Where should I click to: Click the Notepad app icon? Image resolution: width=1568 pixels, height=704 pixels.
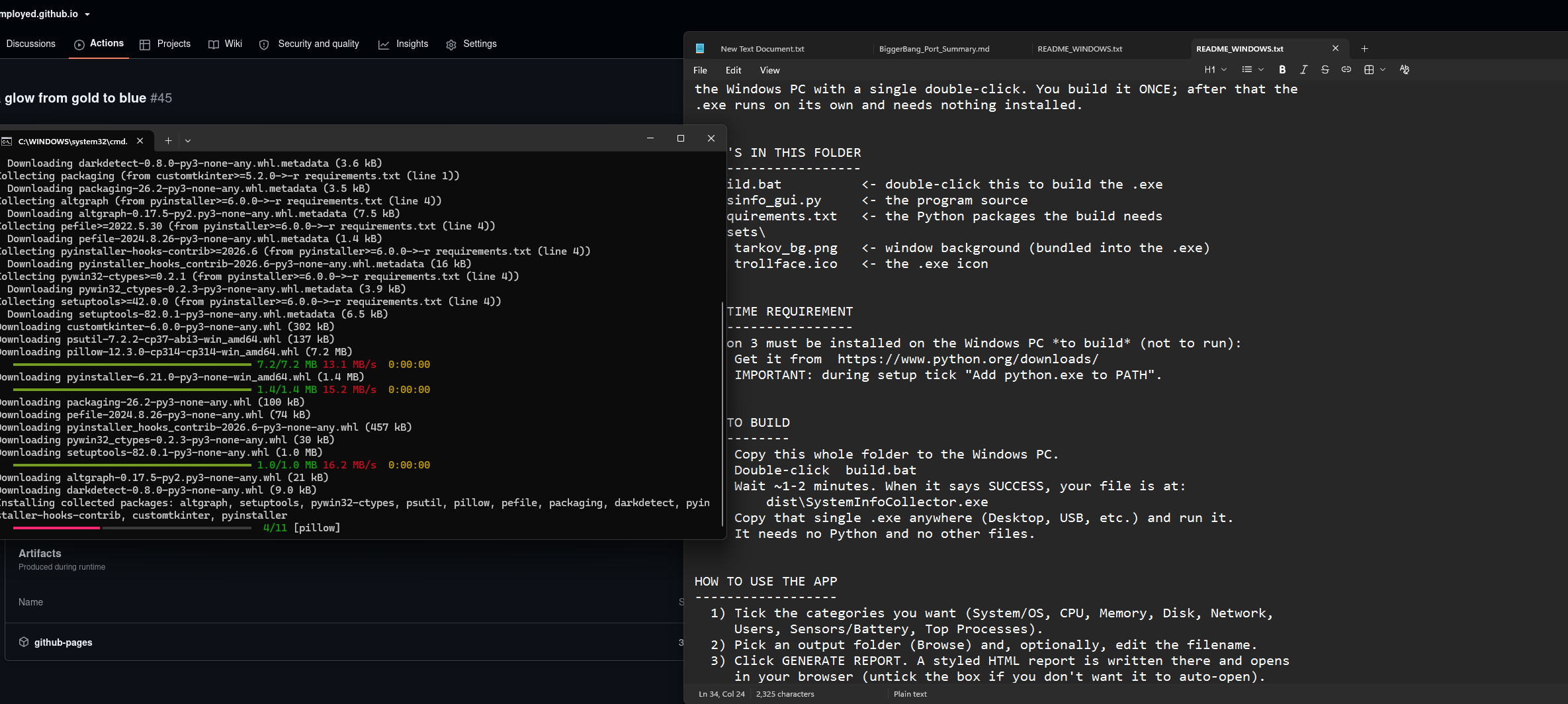699,48
